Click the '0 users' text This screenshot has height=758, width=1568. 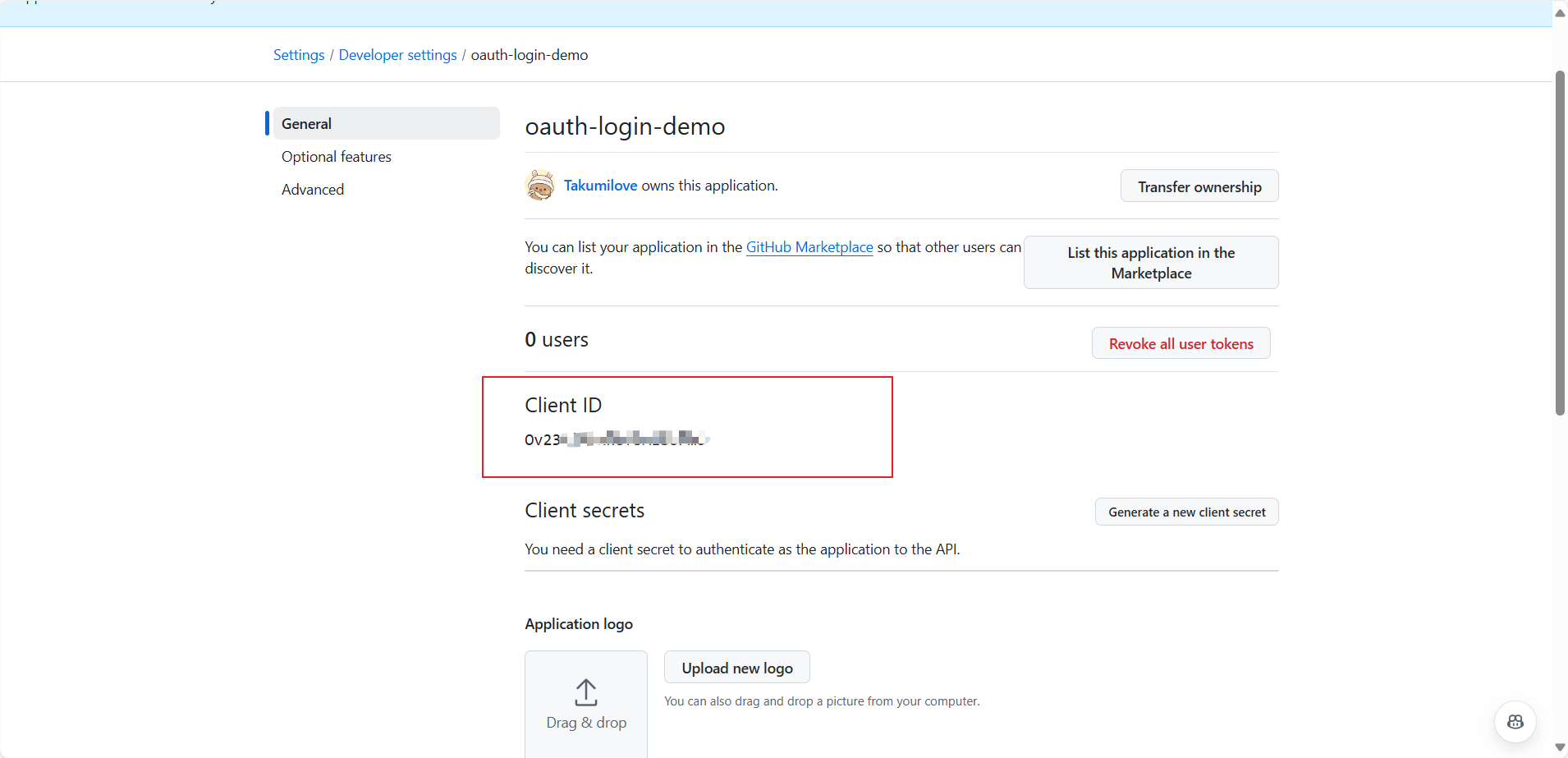557,340
